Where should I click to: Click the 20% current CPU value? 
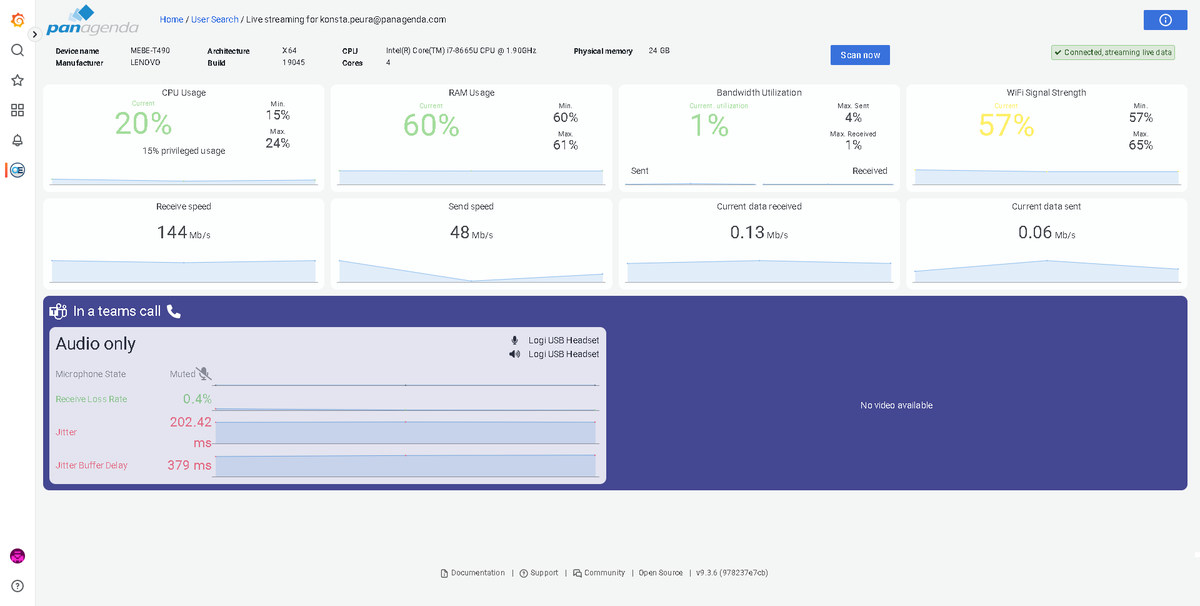pos(143,124)
